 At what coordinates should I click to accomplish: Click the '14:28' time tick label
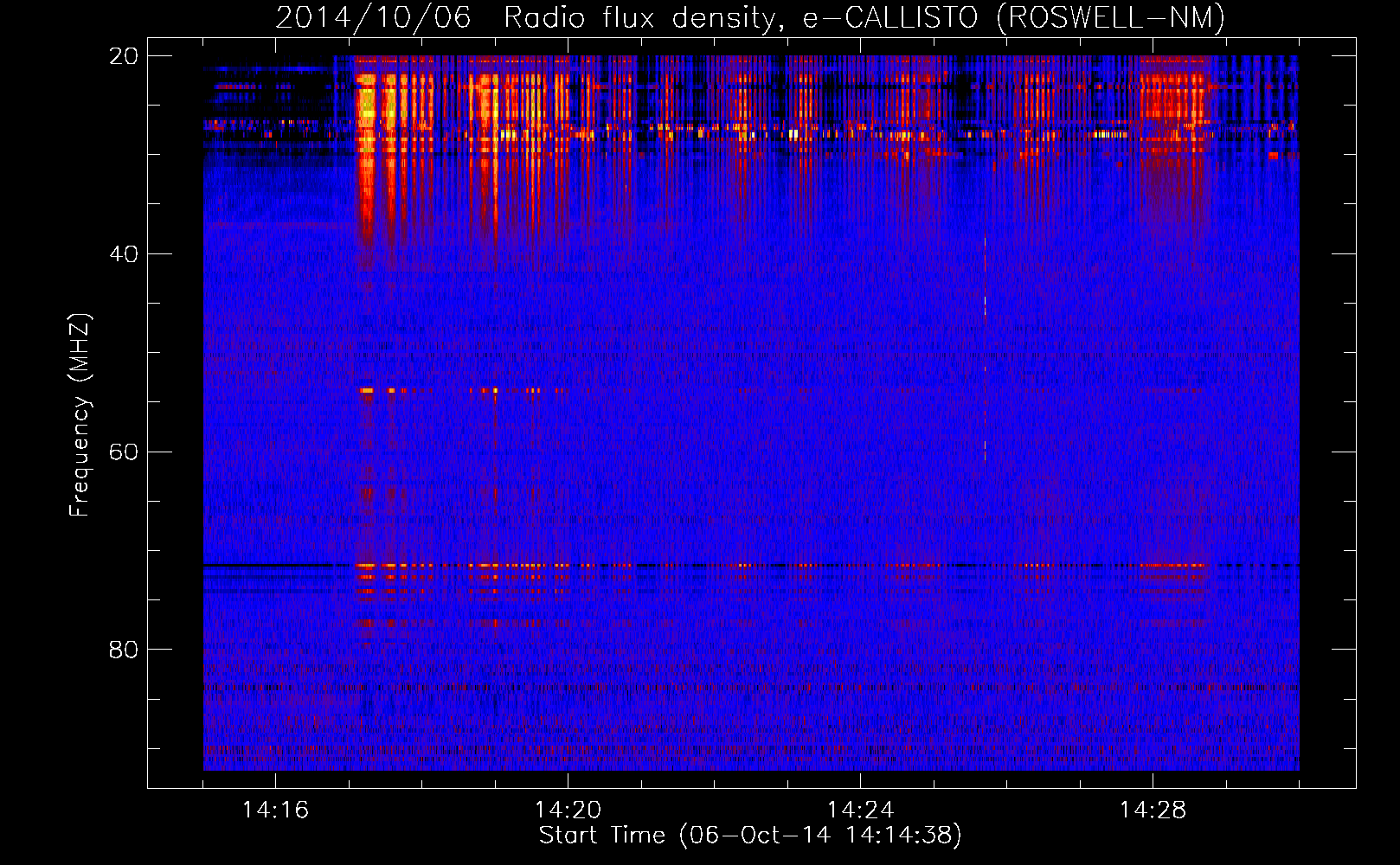coord(1153,811)
